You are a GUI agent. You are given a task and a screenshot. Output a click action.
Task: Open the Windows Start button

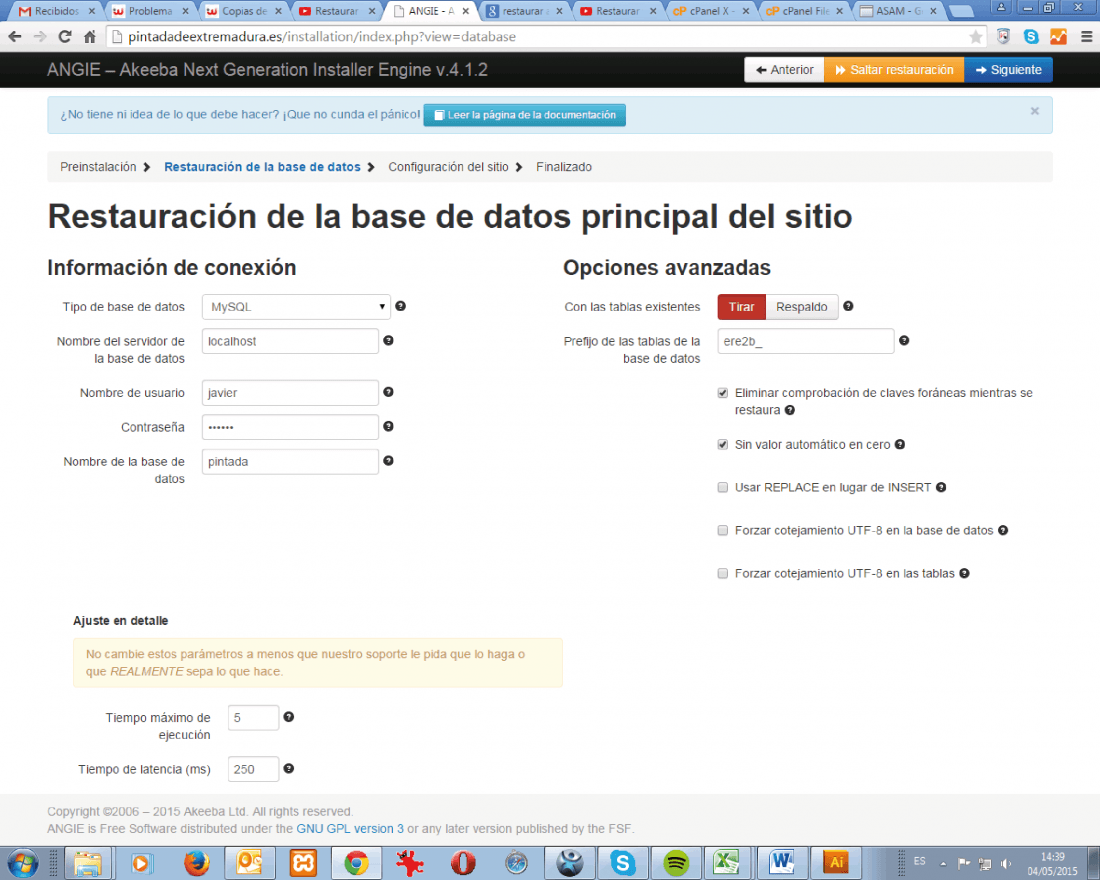(22, 862)
